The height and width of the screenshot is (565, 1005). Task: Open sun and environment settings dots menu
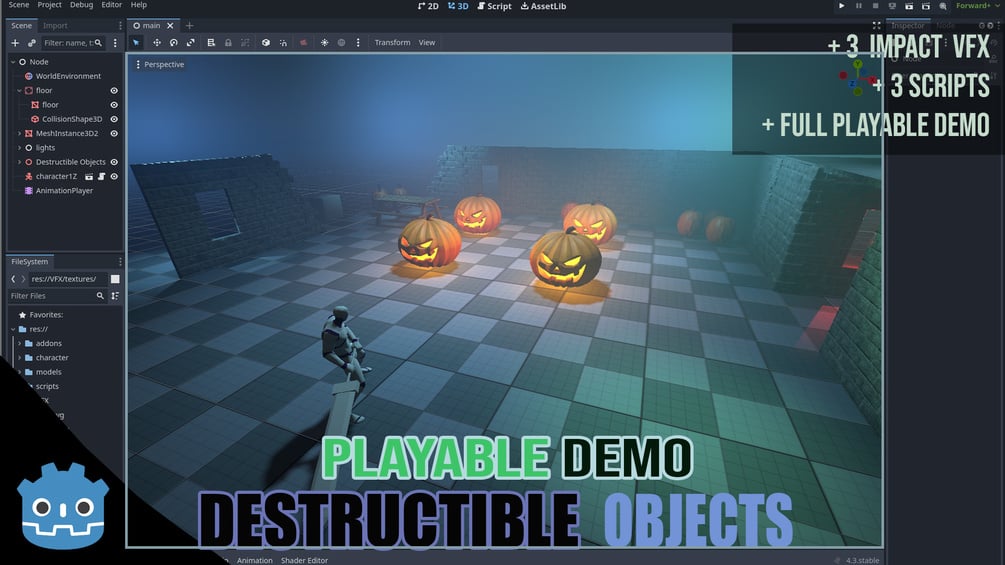tap(358, 43)
